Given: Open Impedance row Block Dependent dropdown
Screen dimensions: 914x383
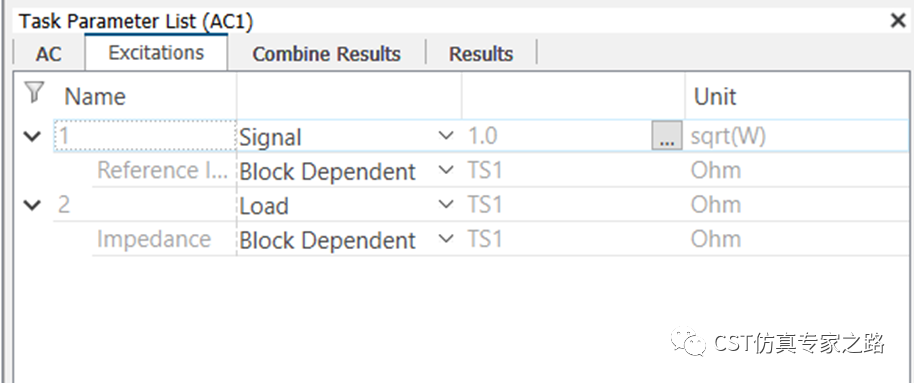Looking at the screenshot, I should (346, 240).
